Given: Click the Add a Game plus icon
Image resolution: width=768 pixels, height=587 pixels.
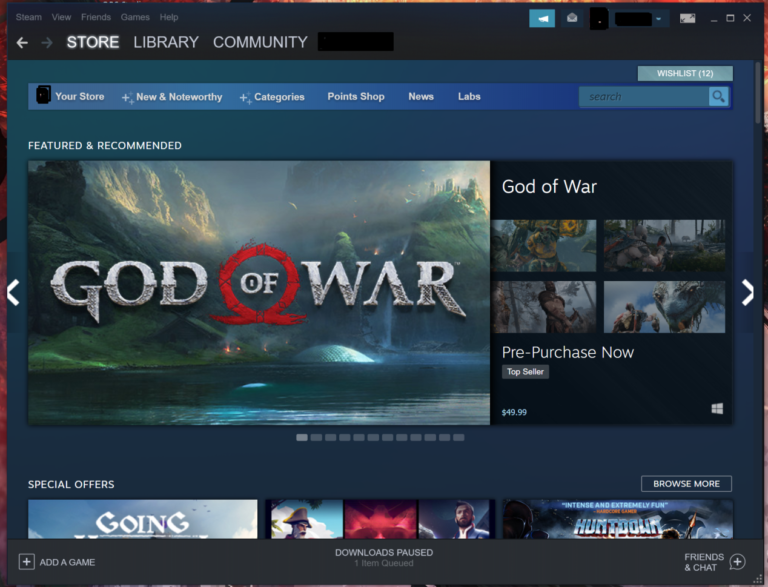Looking at the screenshot, I should (x=26, y=562).
